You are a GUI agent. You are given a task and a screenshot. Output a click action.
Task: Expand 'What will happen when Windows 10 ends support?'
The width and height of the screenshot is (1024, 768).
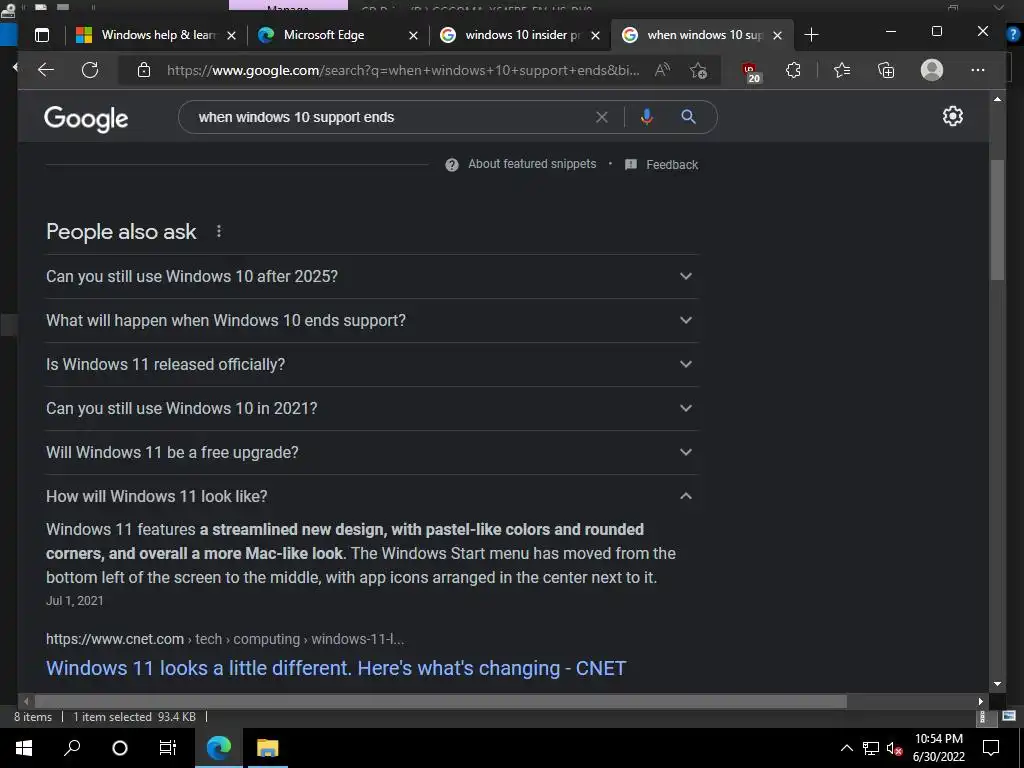pos(372,321)
